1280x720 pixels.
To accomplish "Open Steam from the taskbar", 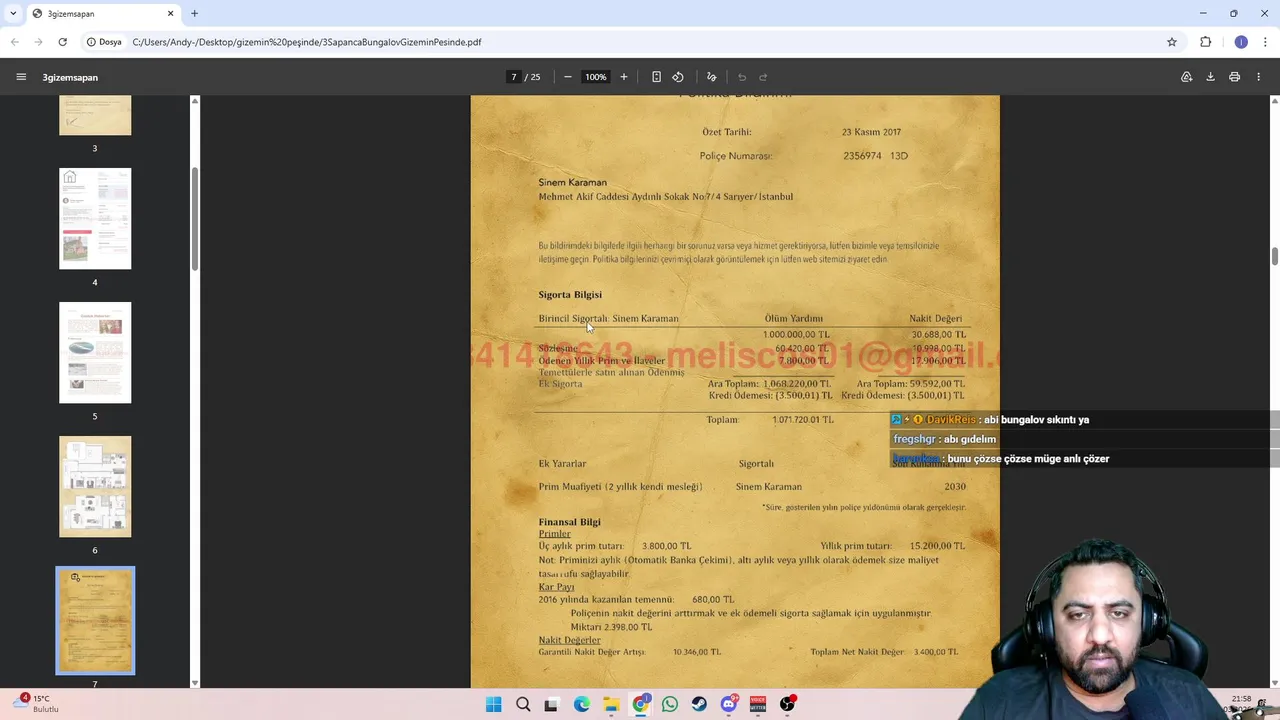I will [699, 704].
